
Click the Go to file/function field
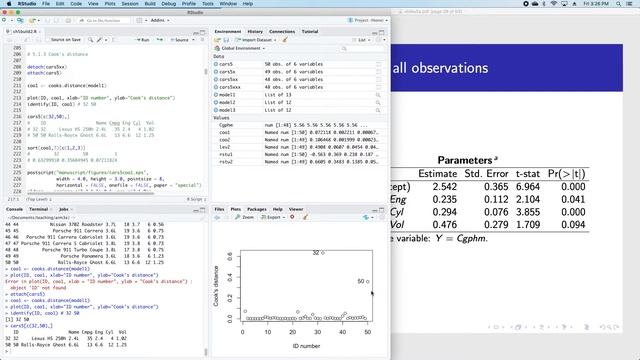[105, 20]
